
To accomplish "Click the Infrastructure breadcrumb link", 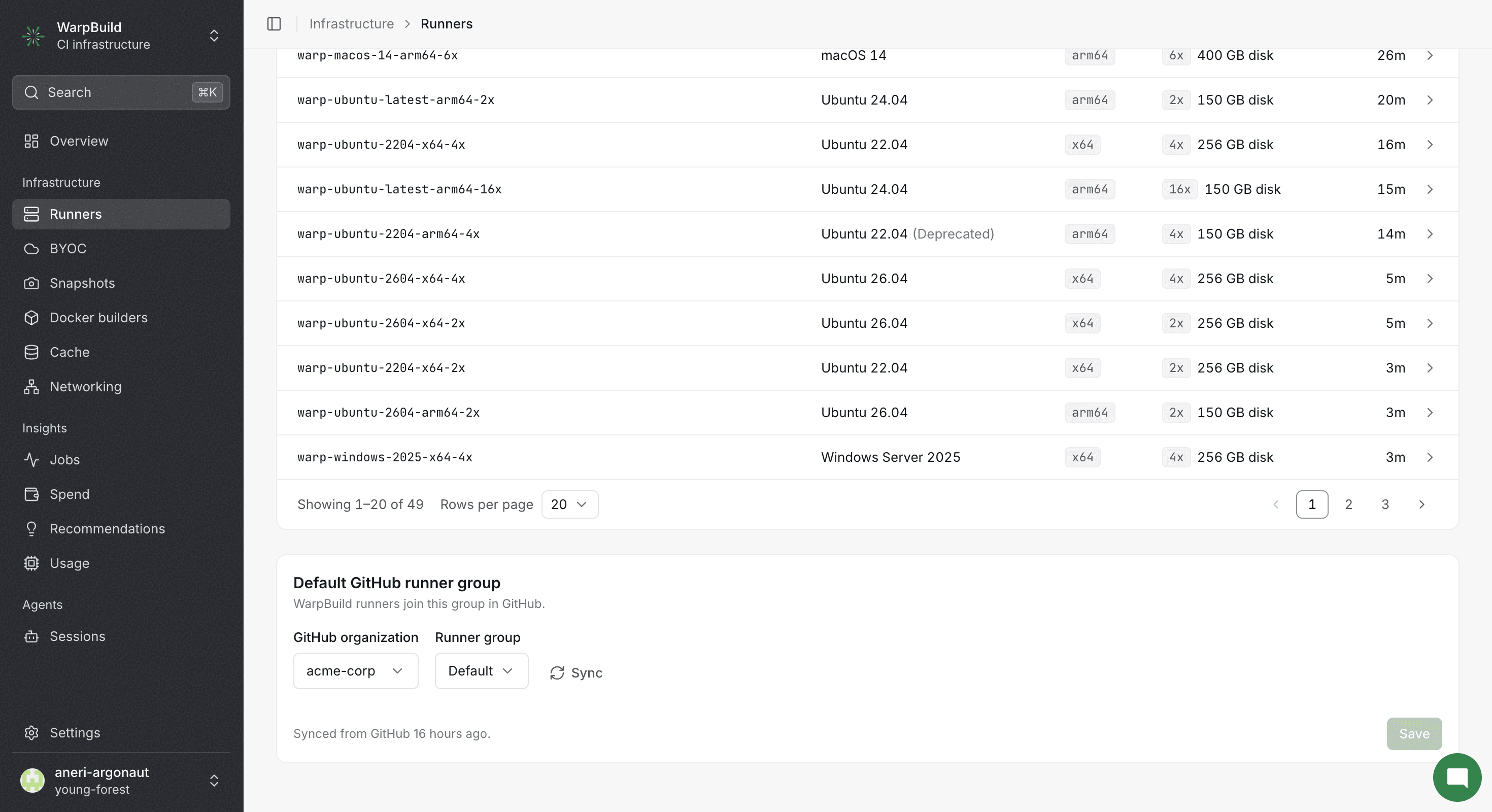I will (x=351, y=24).
